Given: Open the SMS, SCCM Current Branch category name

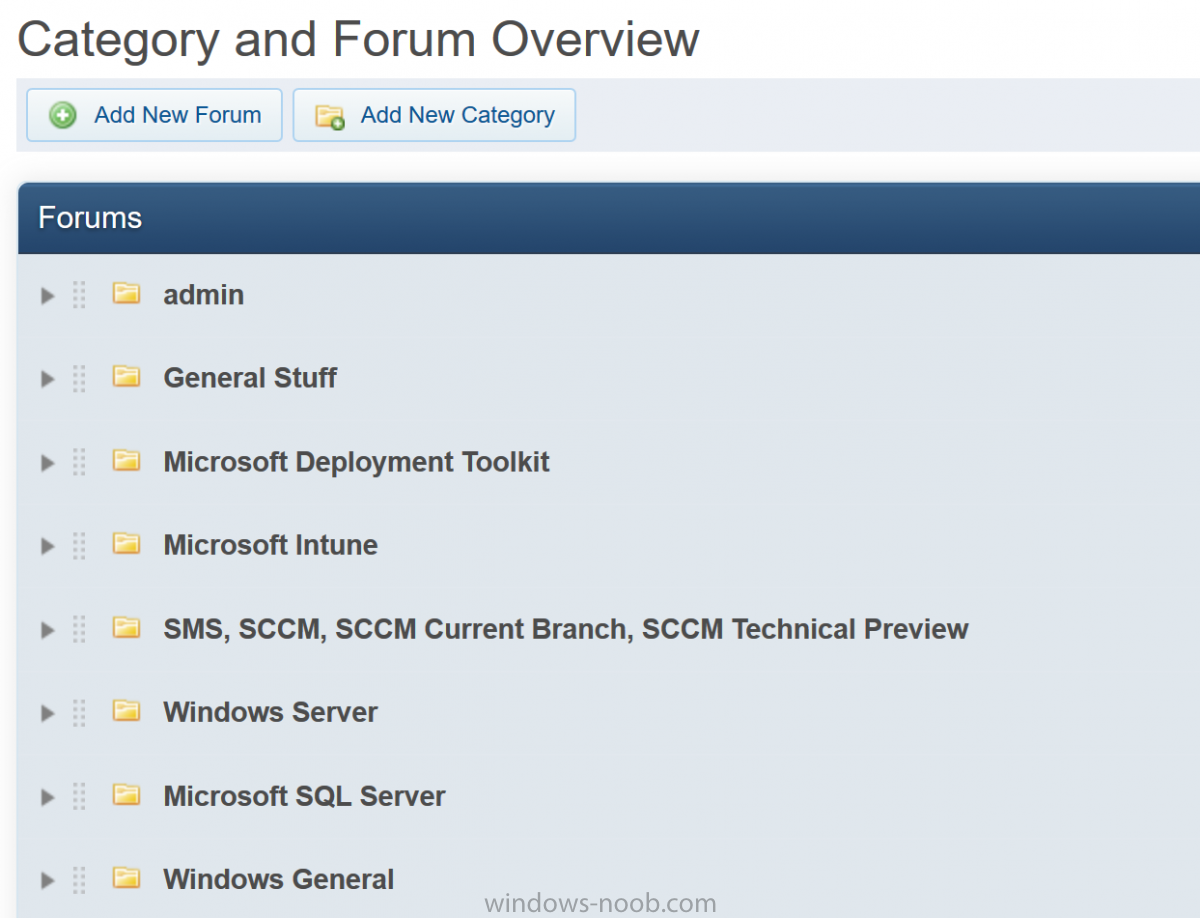Looking at the screenshot, I should (566, 629).
